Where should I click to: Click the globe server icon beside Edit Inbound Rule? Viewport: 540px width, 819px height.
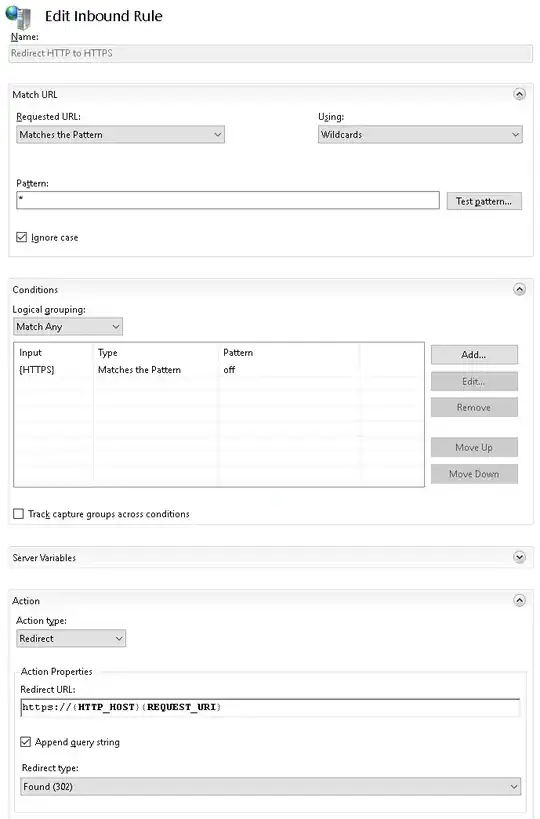click(19, 17)
